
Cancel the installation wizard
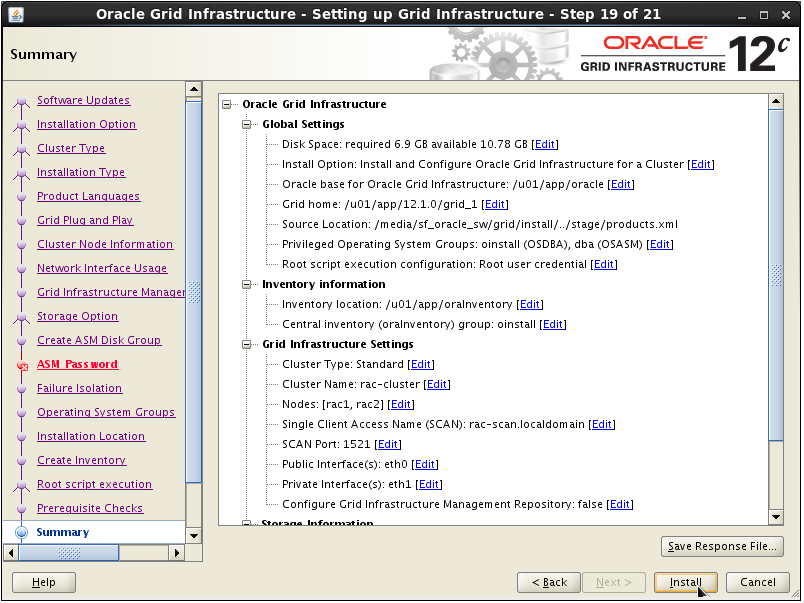click(x=757, y=582)
